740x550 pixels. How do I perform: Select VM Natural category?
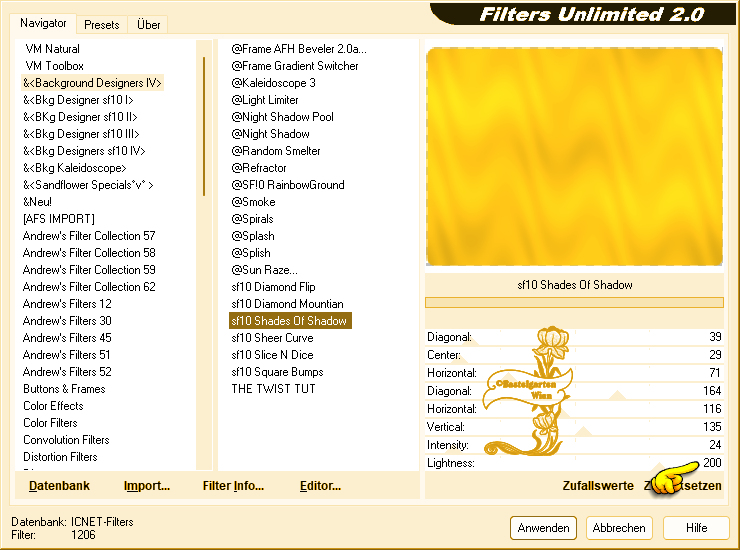click(x=52, y=49)
